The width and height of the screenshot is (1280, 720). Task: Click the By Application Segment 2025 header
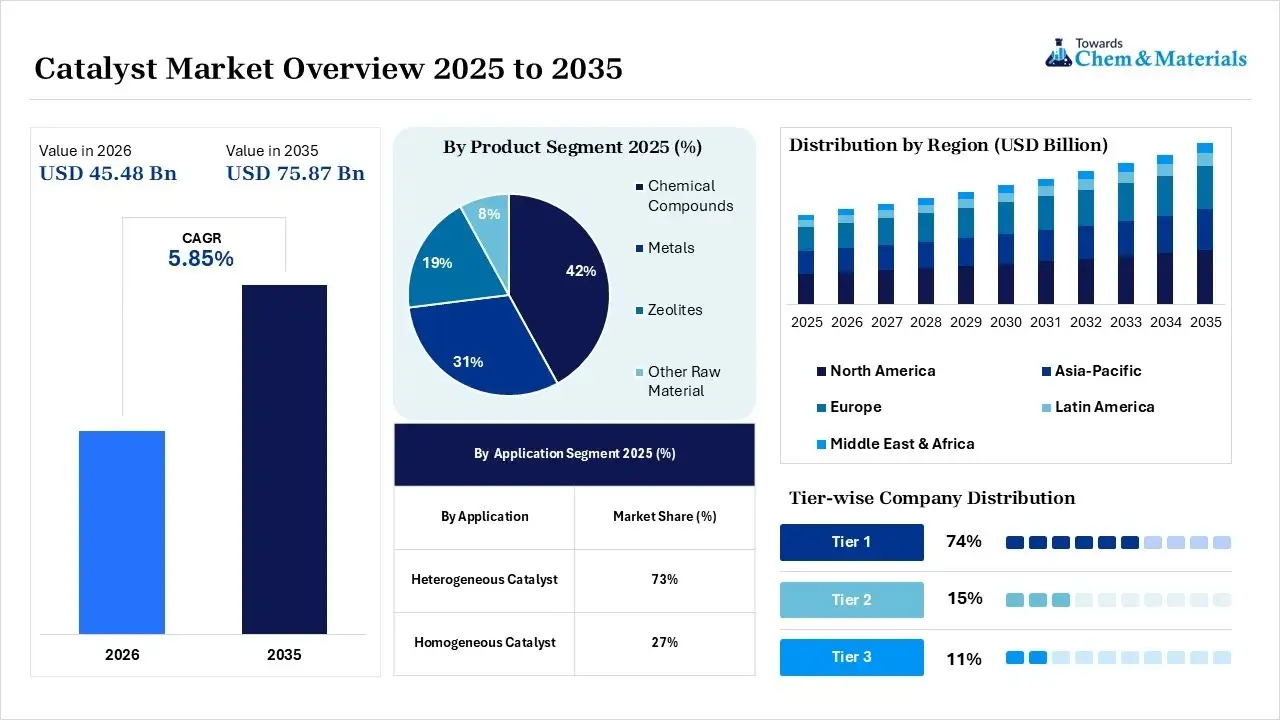(575, 454)
